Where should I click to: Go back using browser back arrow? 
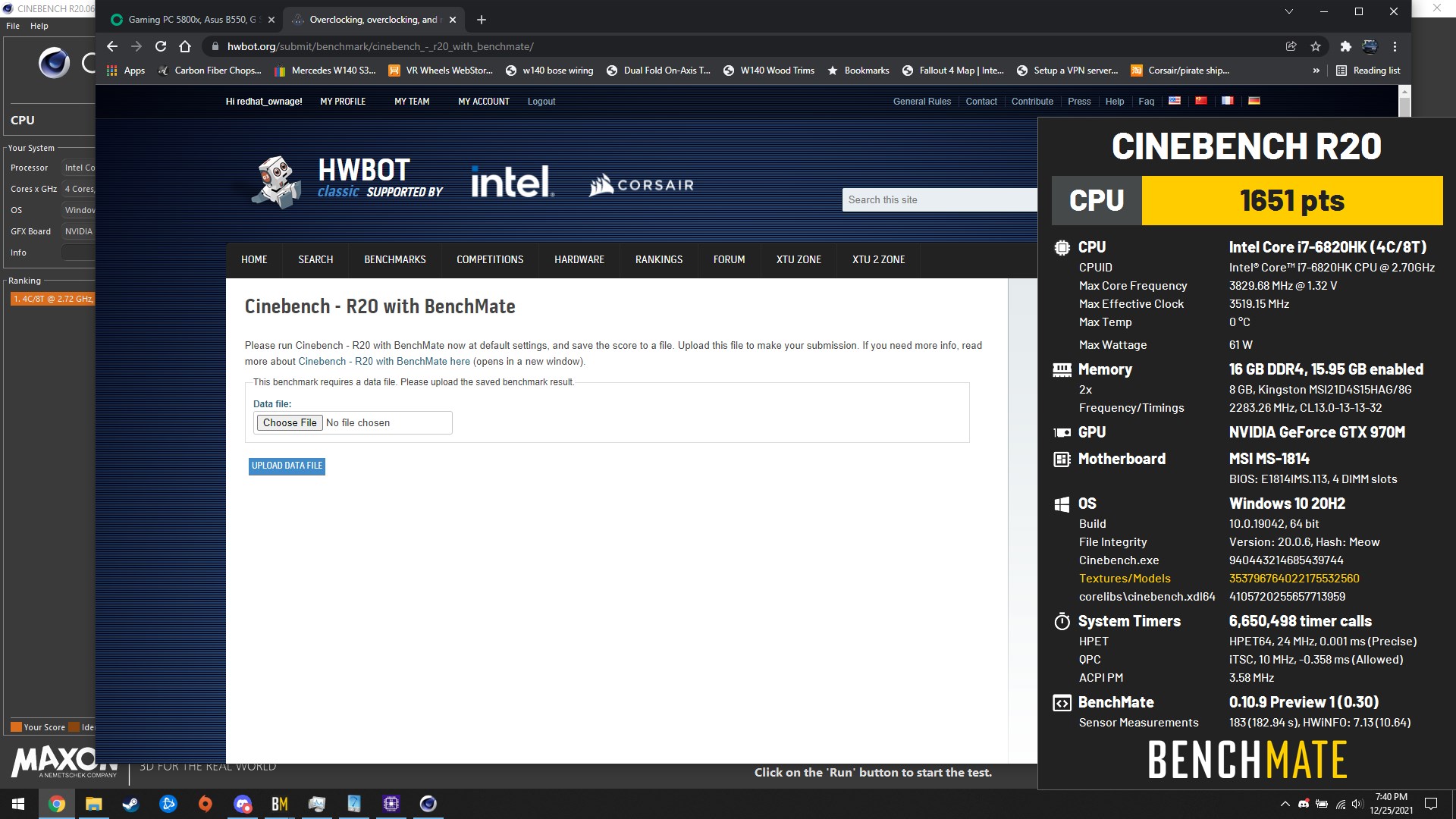click(112, 46)
